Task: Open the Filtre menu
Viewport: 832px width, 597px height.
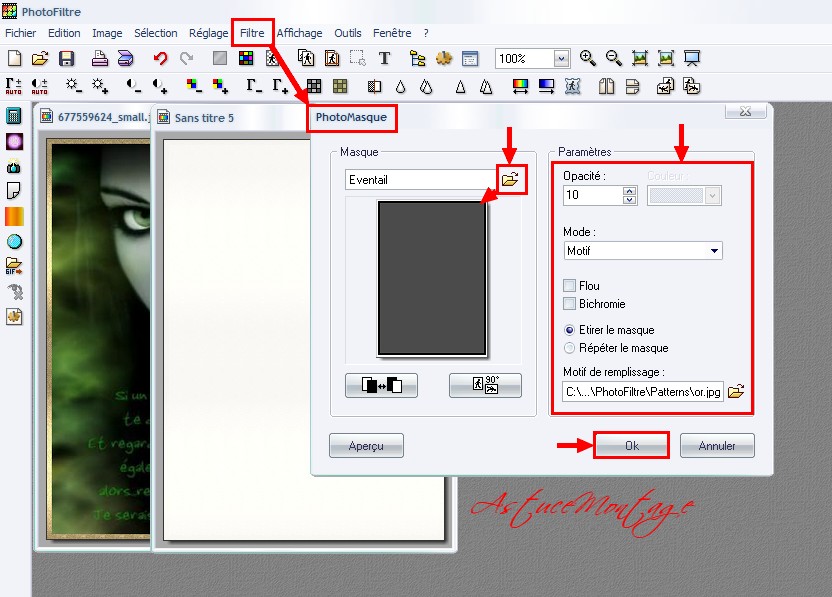Action: tap(252, 33)
